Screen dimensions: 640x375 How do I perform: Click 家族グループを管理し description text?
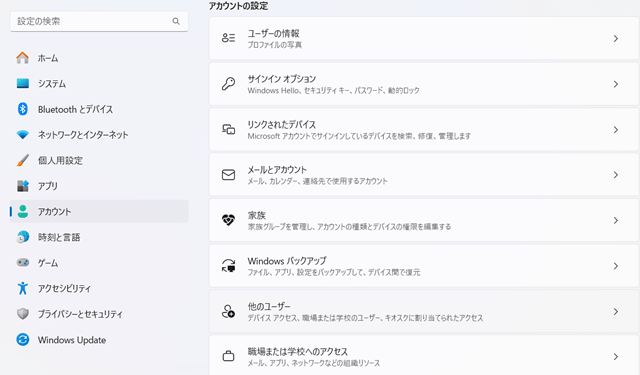coord(349,226)
